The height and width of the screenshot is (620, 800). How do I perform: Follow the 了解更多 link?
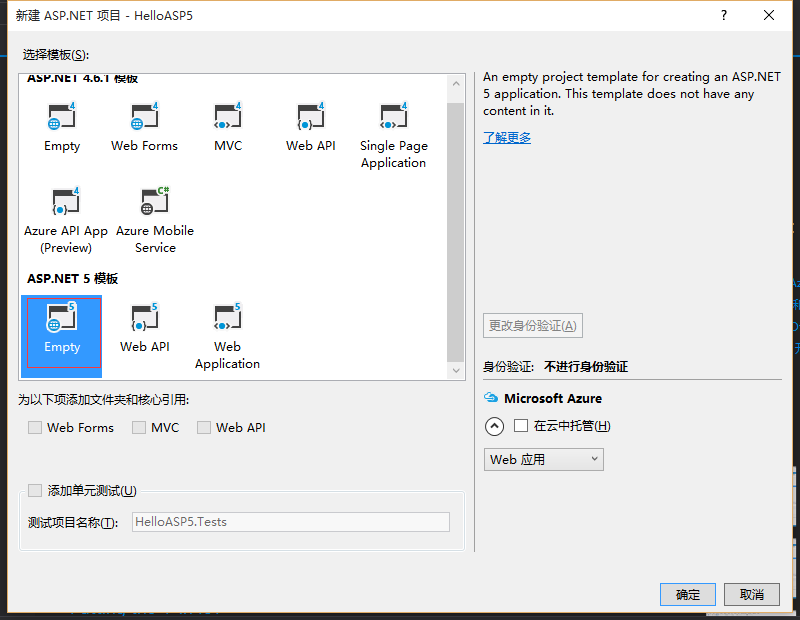[x=507, y=137]
